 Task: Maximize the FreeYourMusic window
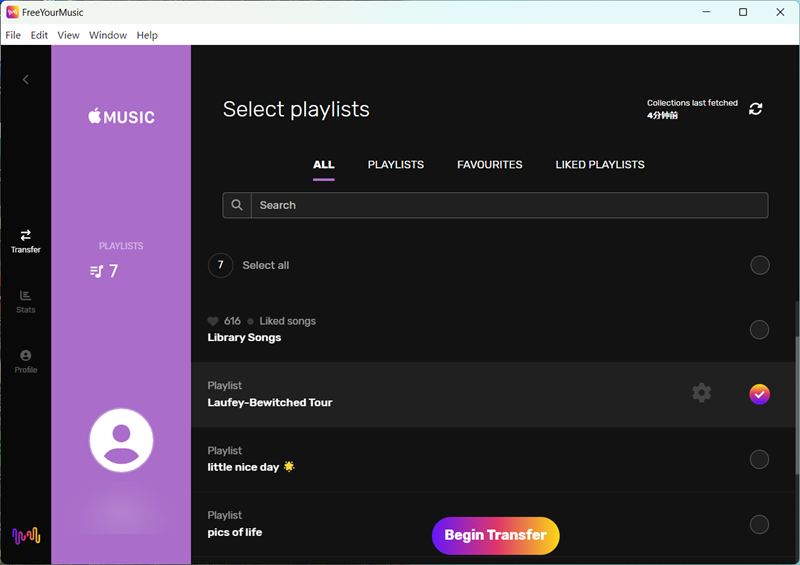pyautogui.click(x=743, y=12)
